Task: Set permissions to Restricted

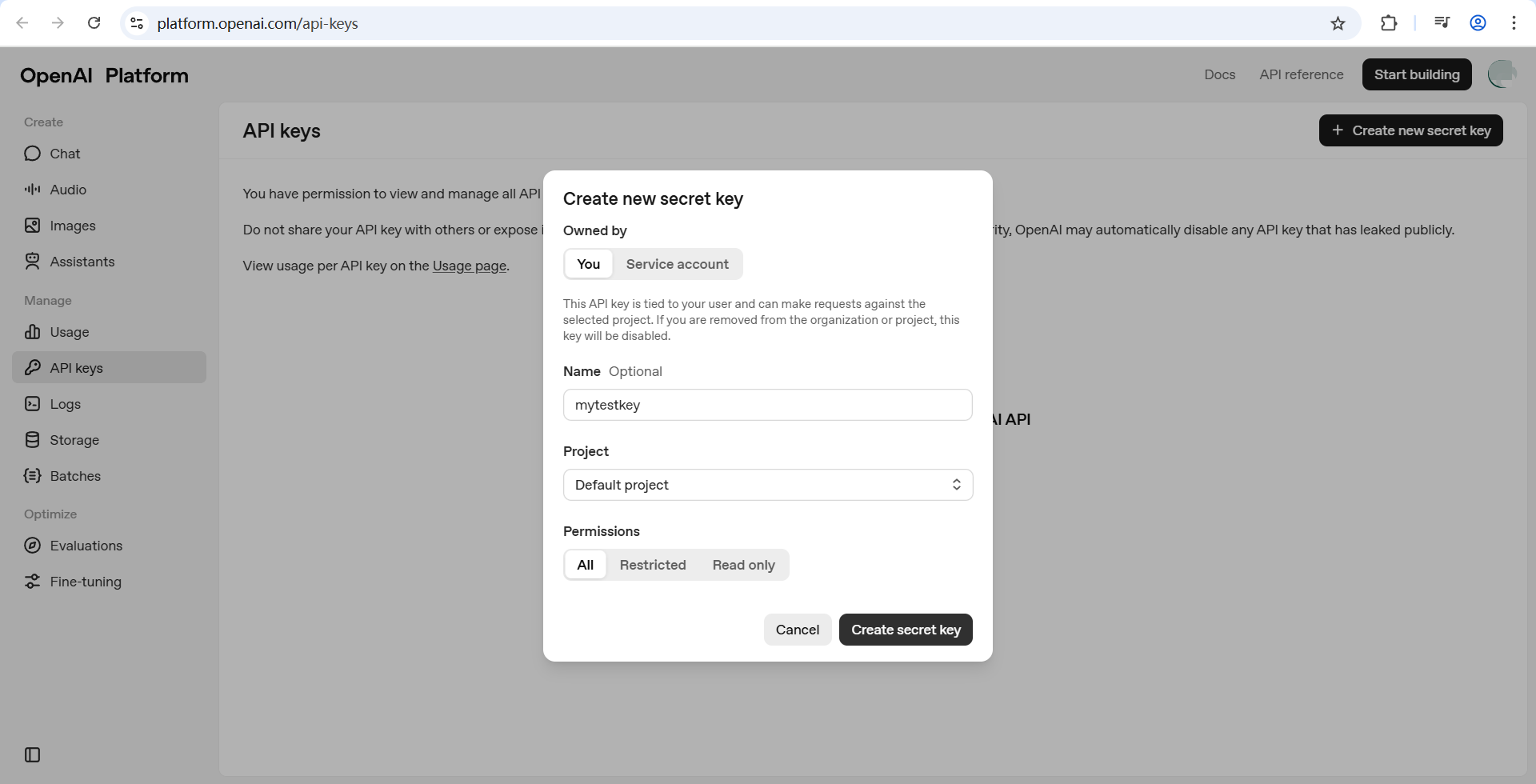Action: [653, 565]
